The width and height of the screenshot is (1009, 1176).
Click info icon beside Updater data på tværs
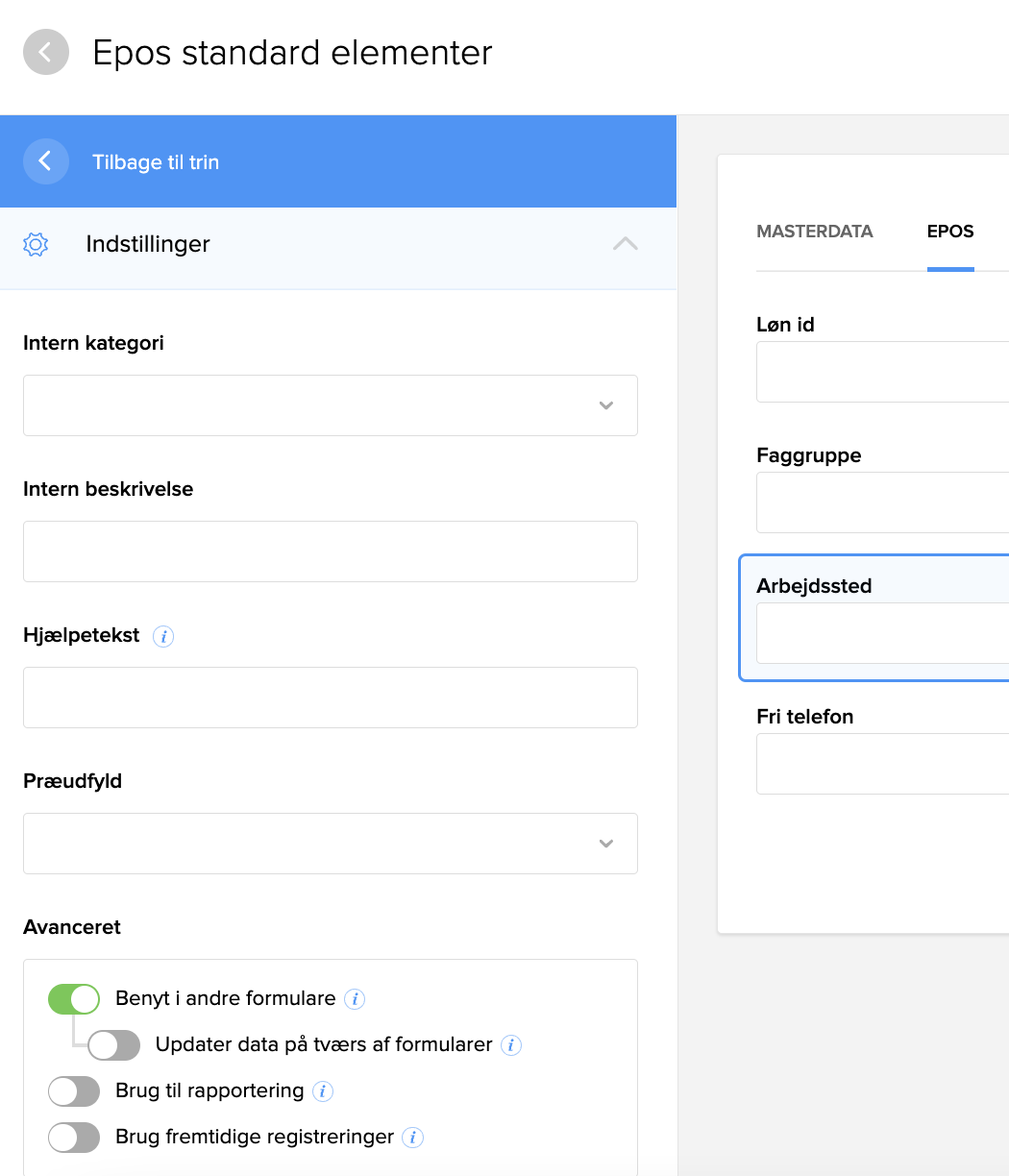pyautogui.click(x=511, y=1045)
